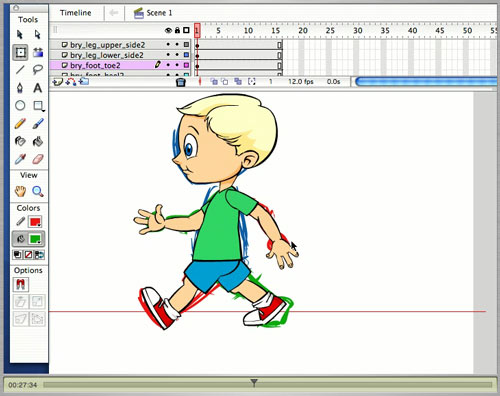This screenshot has height=396, width=500.
Task: Select the Pencil tool
Action: [20, 123]
